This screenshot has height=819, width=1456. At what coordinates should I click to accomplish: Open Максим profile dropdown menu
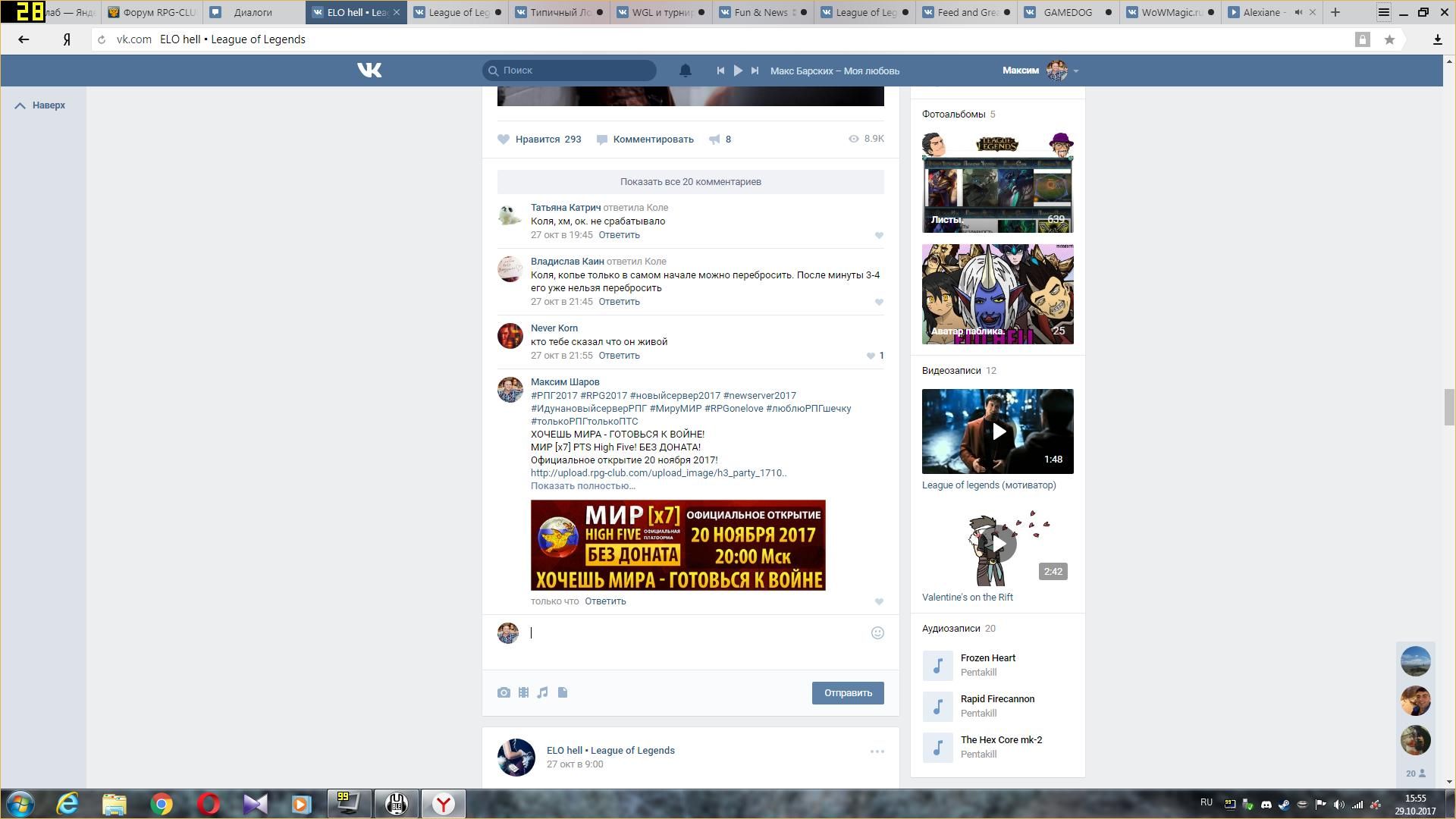[x=1040, y=71]
